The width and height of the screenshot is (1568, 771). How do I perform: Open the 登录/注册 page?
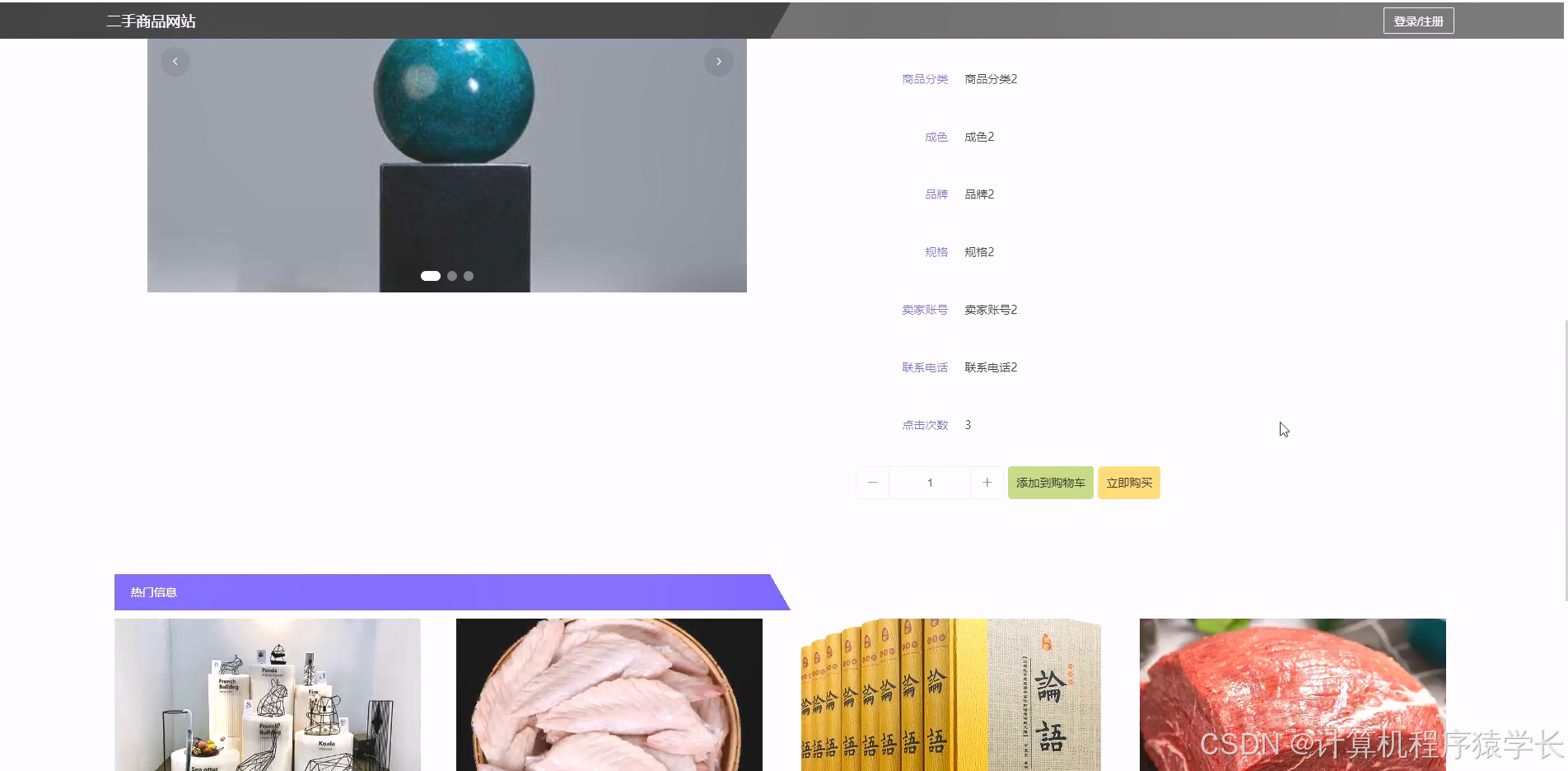coord(1418,20)
